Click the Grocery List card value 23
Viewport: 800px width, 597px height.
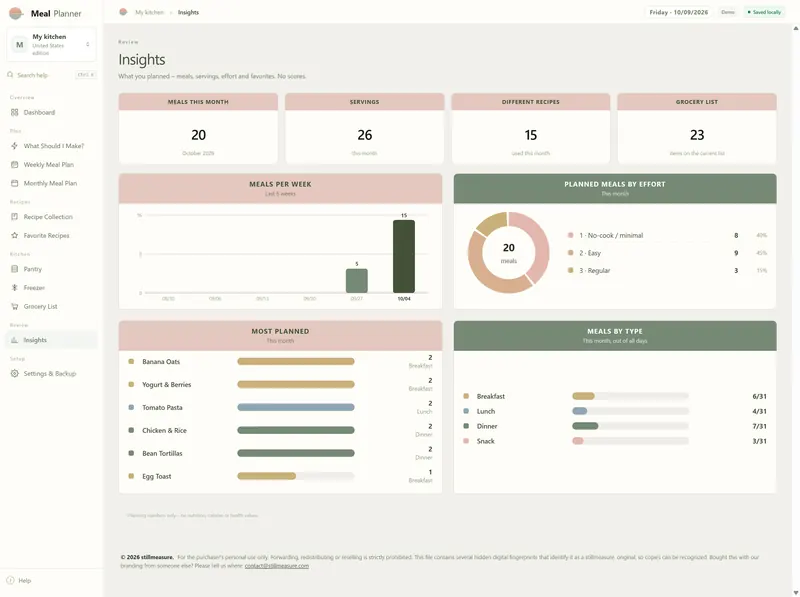click(697, 135)
